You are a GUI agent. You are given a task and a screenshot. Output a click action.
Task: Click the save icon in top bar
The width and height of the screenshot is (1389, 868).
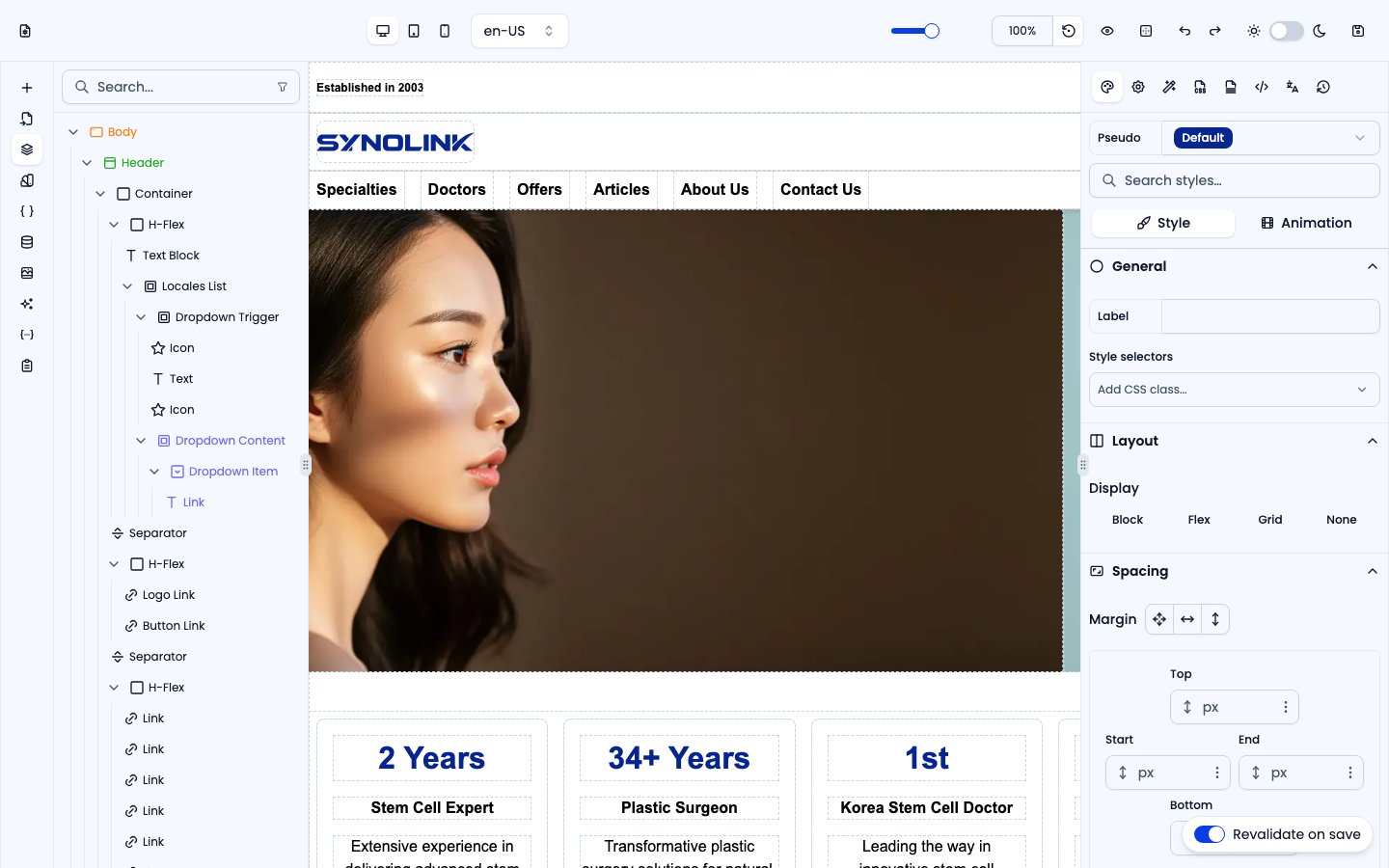pyautogui.click(x=1358, y=31)
